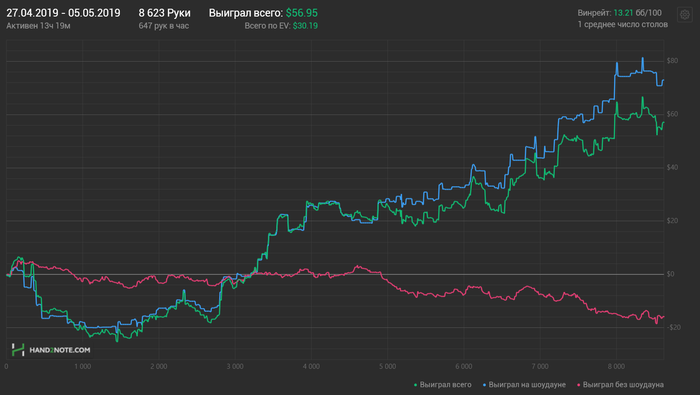
Task: Click the 3 000 x-axis label
Action: pos(235,366)
